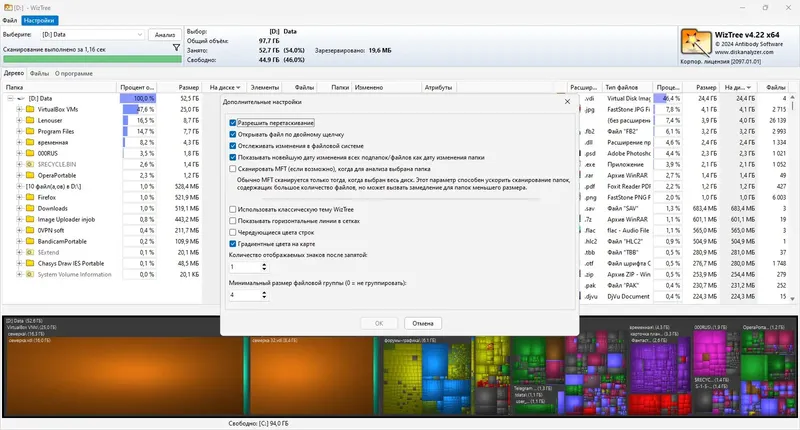The image size is (800, 430).
Task: Expand the VirtualBox VMs folder
Action: pyautogui.click(x=19, y=109)
